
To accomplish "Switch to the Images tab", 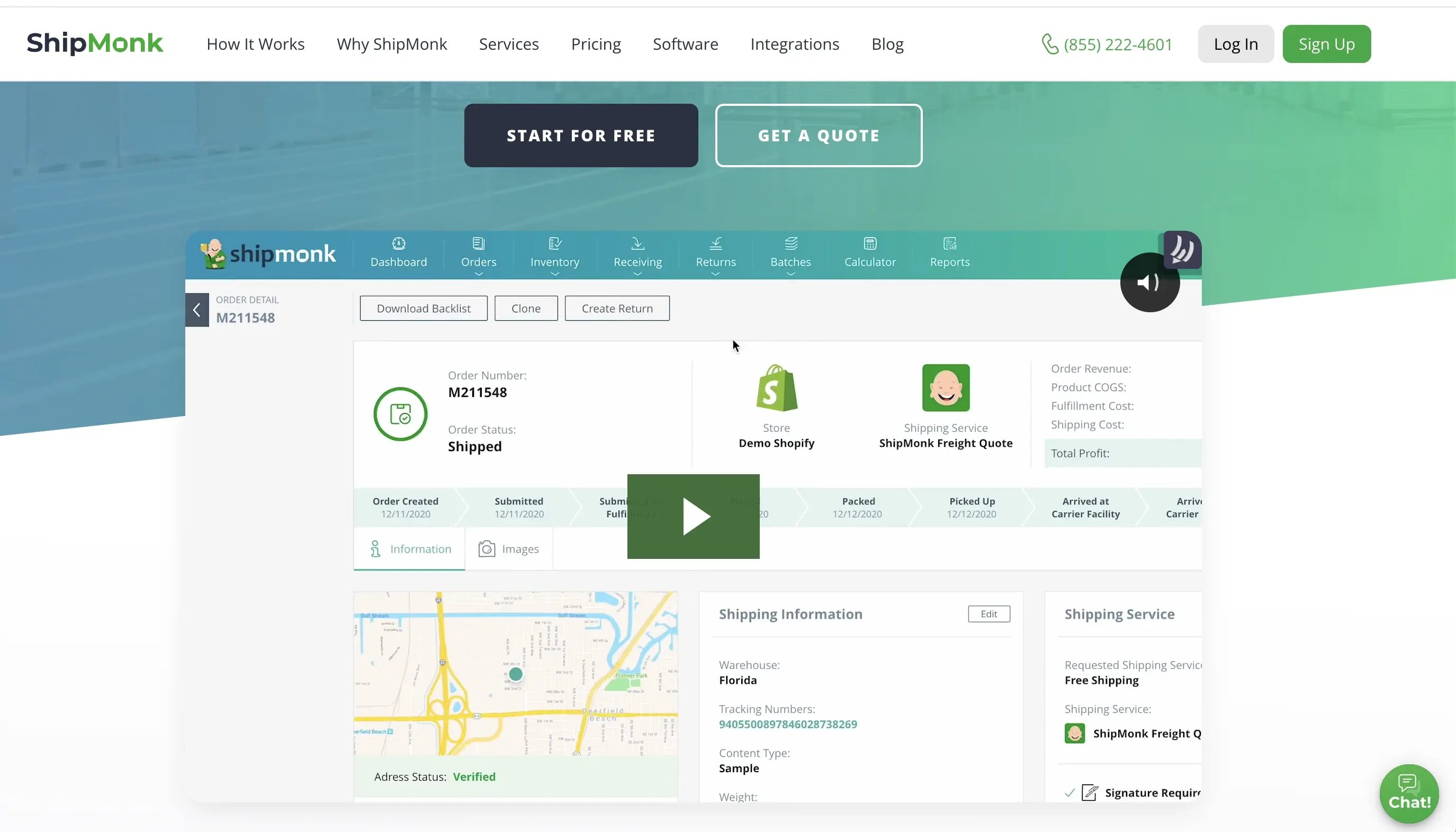I will pos(509,548).
